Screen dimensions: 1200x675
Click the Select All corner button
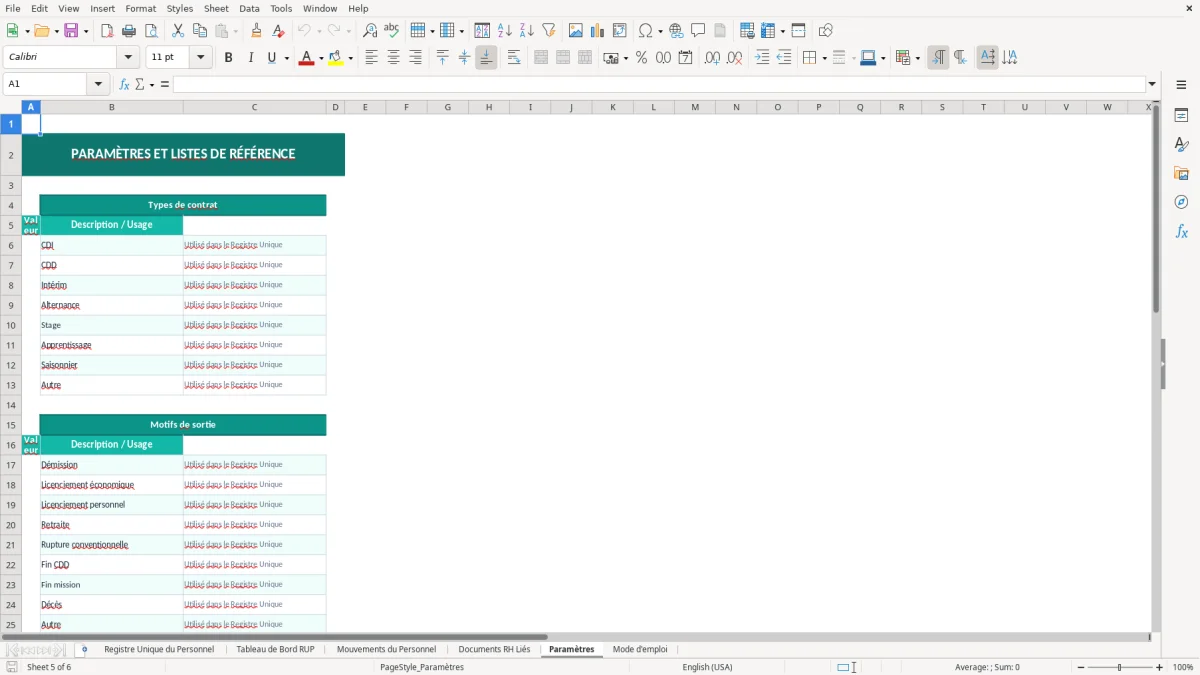(11, 107)
